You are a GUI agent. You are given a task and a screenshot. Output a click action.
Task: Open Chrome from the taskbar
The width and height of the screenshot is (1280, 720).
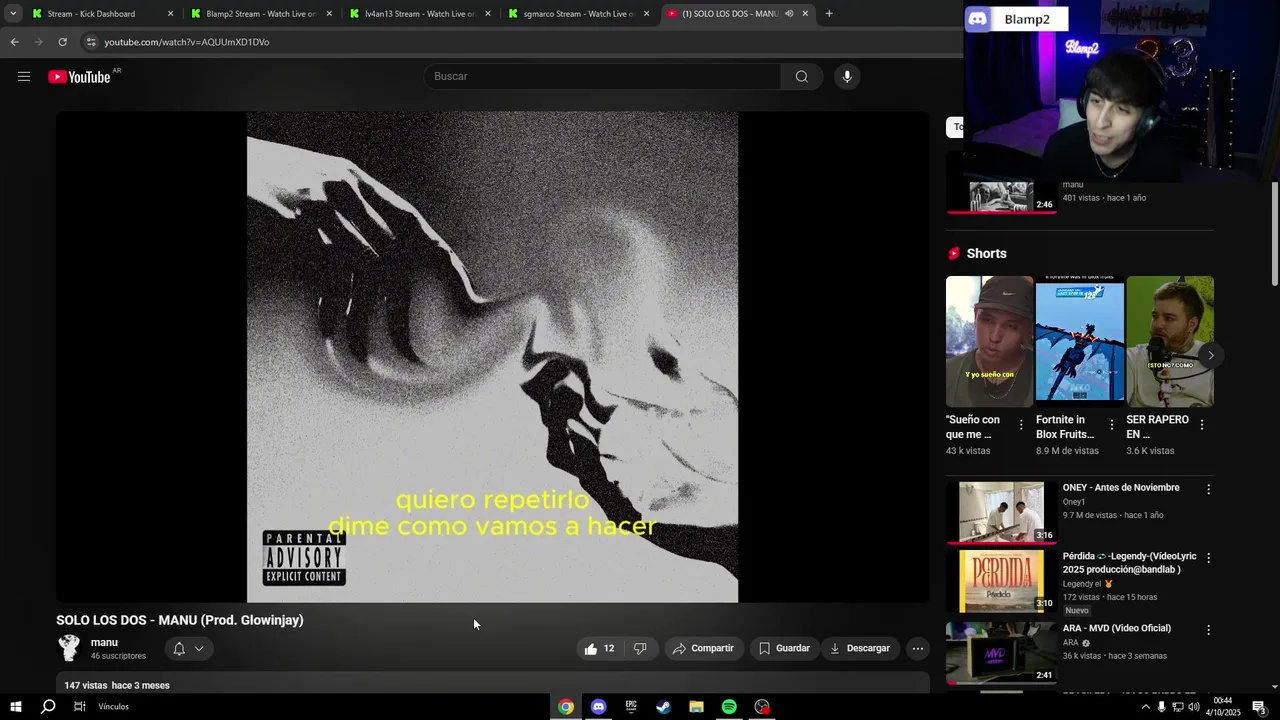coord(566,707)
